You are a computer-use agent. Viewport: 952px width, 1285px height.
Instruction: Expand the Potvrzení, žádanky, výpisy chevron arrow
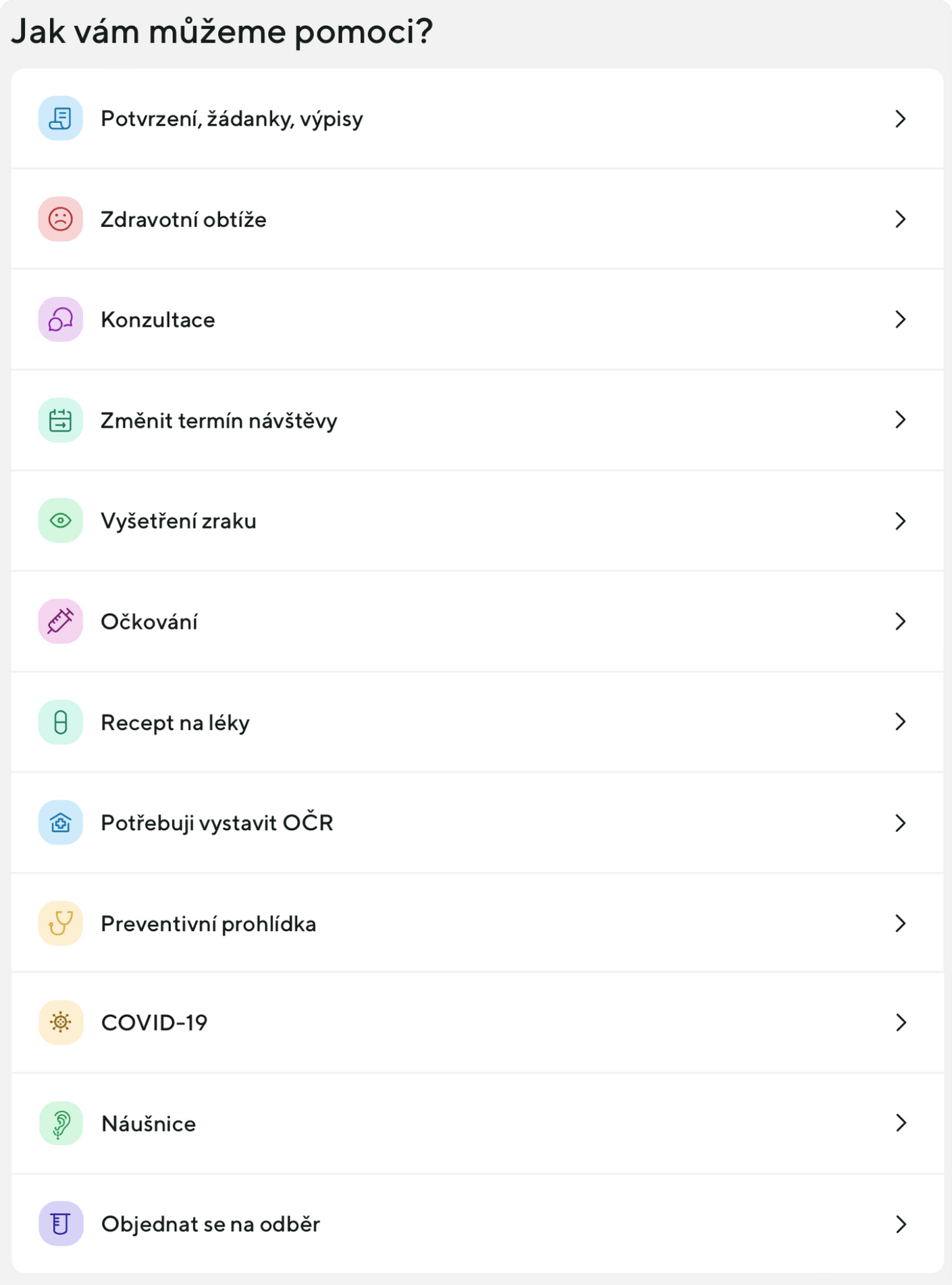[x=900, y=119]
